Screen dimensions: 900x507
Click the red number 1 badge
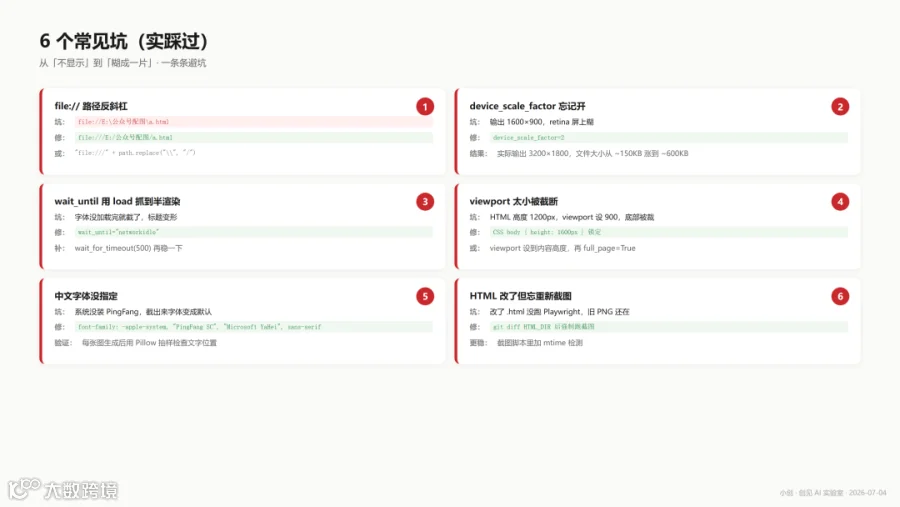click(425, 107)
